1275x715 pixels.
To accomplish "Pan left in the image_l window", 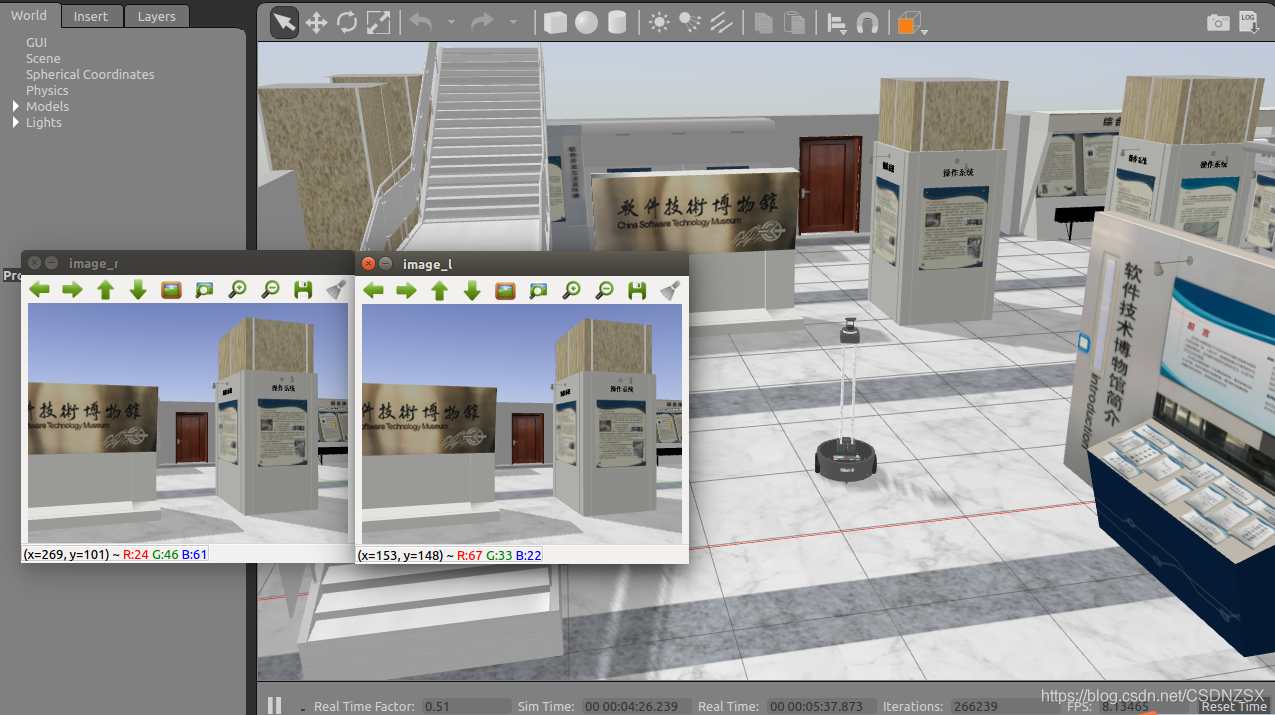I will 373,290.
